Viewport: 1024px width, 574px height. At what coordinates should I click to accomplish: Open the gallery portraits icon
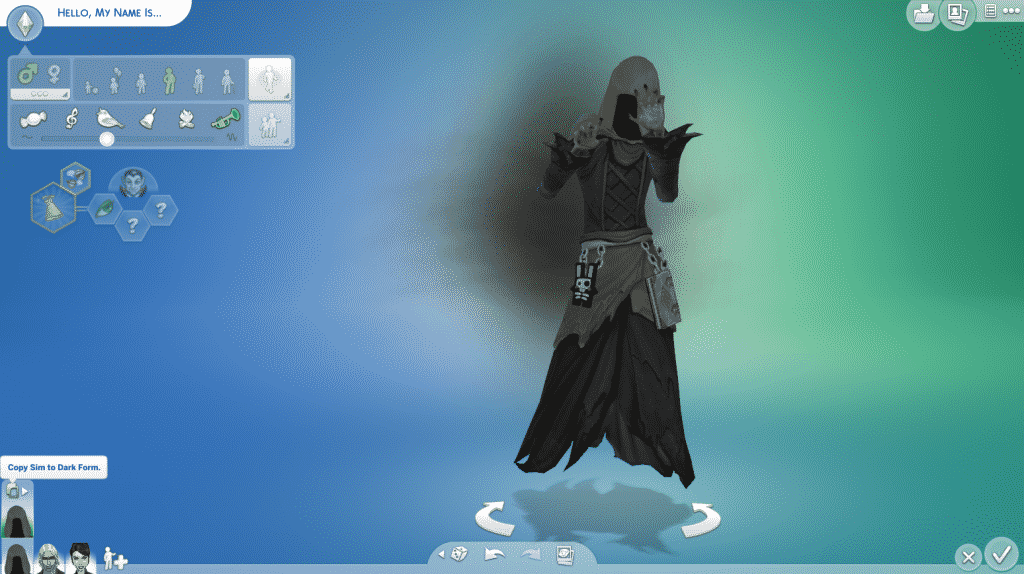click(x=957, y=14)
